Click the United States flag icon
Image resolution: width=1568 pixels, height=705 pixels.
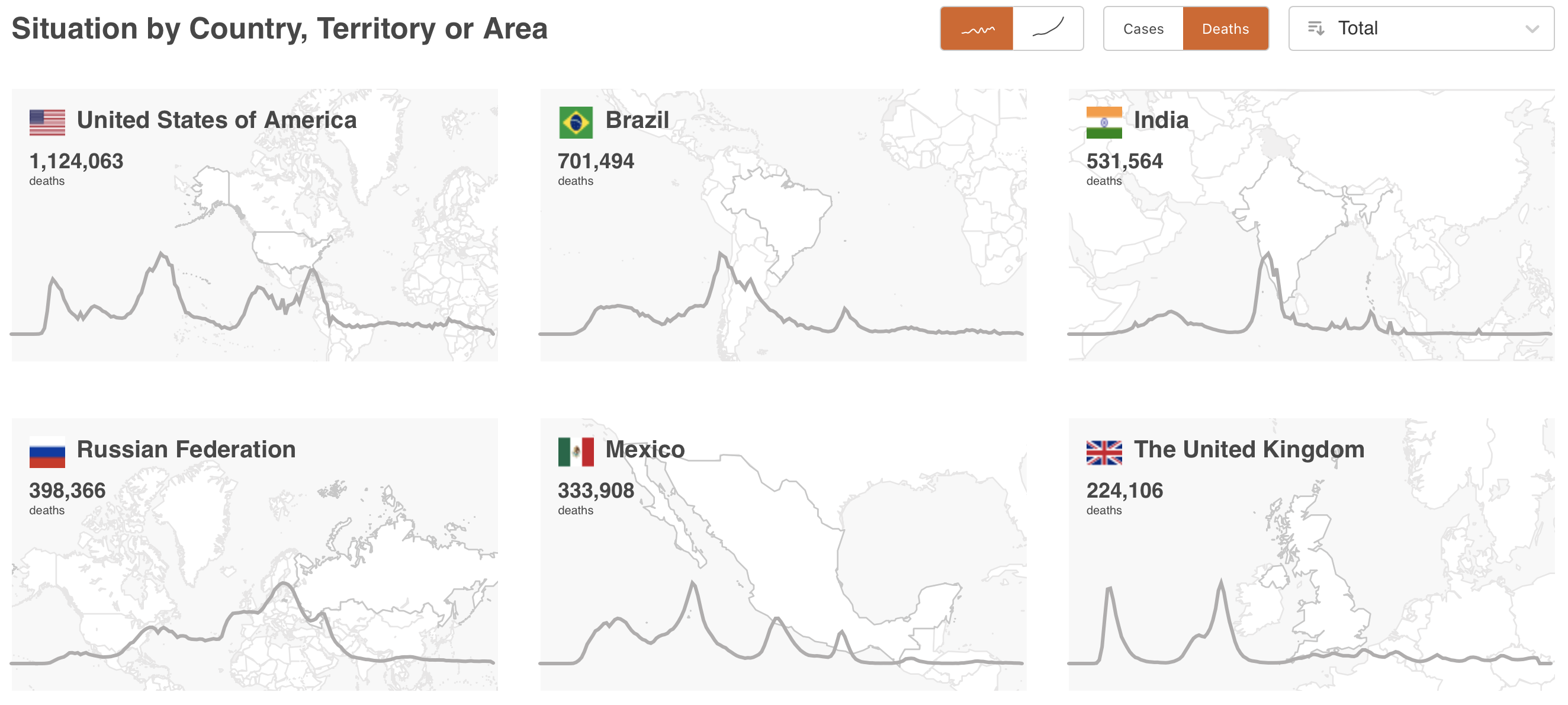coord(47,122)
